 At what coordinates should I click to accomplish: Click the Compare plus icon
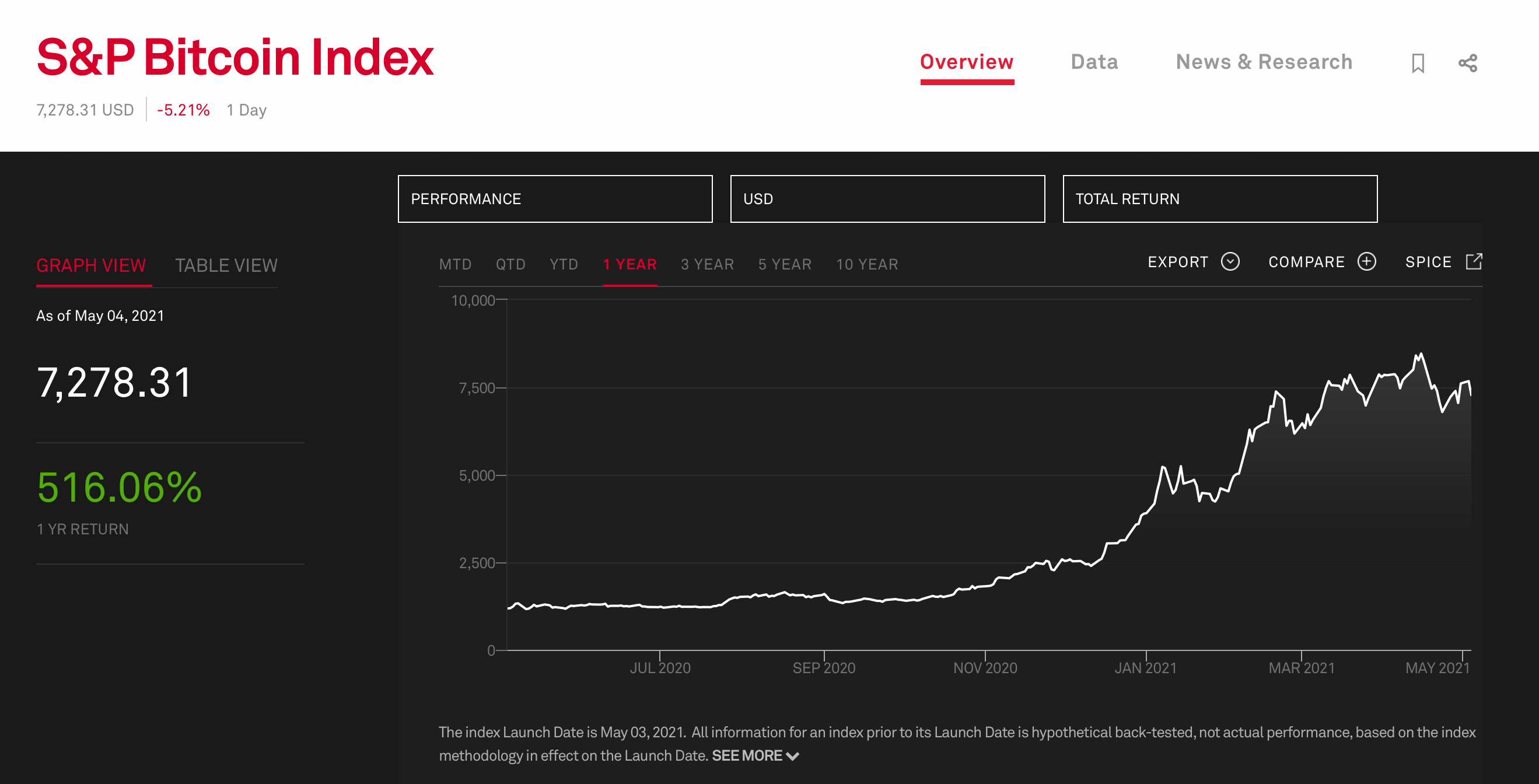1366,262
